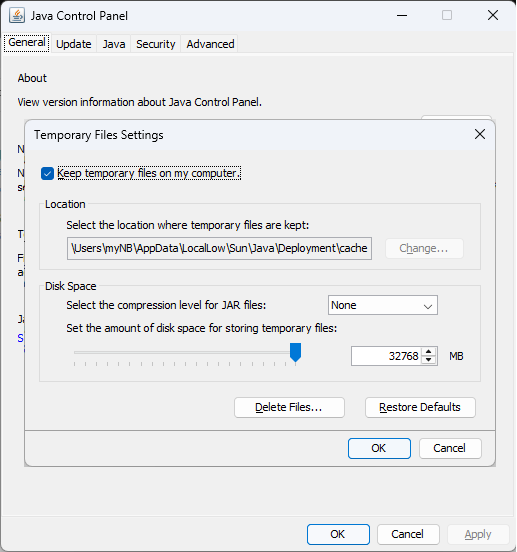Close the Java Control Panel window
This screenshot has width=517, height=552.
pyautogui.click(x=493, y=15)
